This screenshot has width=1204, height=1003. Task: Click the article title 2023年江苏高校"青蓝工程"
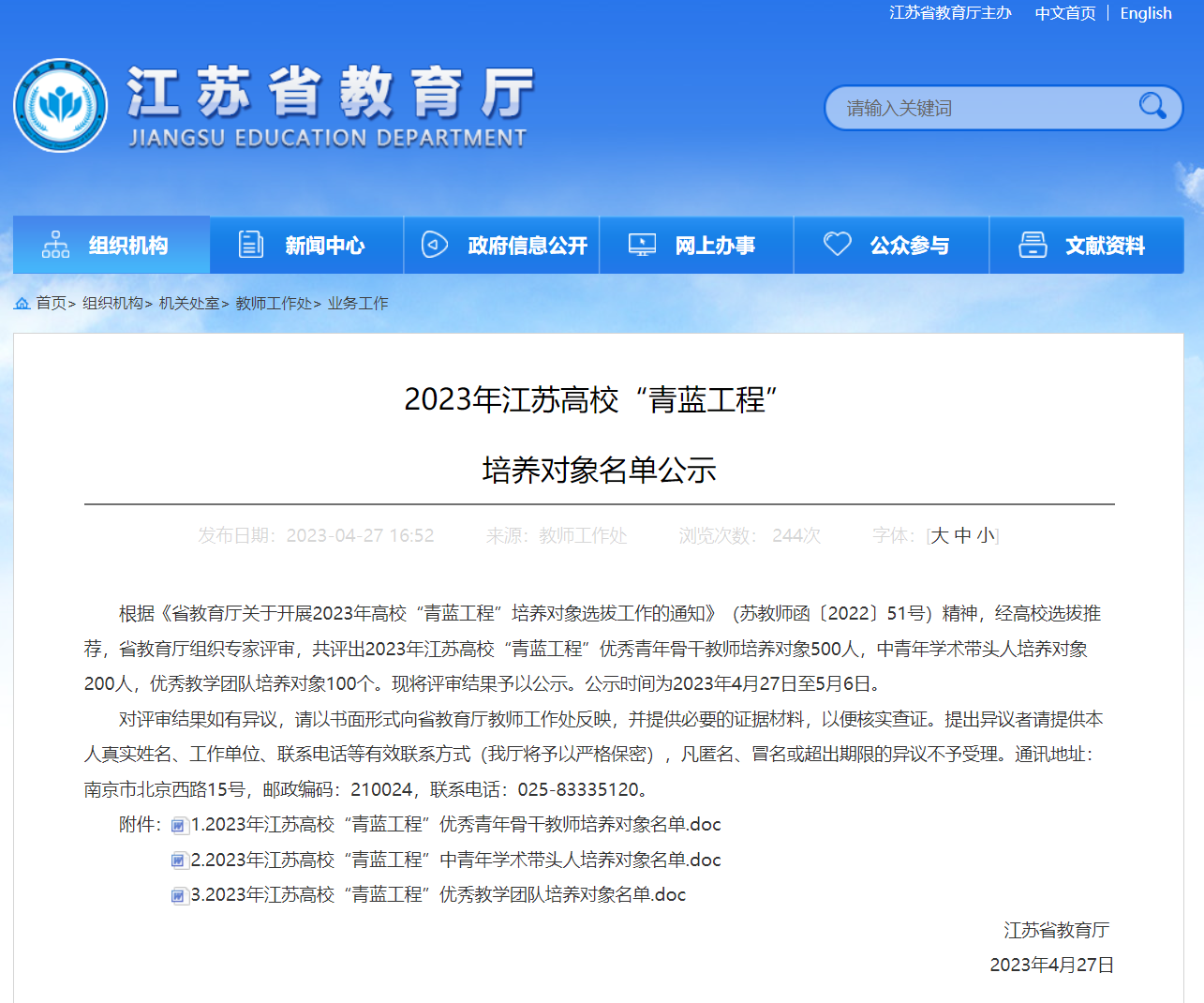click(x=591, y=400)
